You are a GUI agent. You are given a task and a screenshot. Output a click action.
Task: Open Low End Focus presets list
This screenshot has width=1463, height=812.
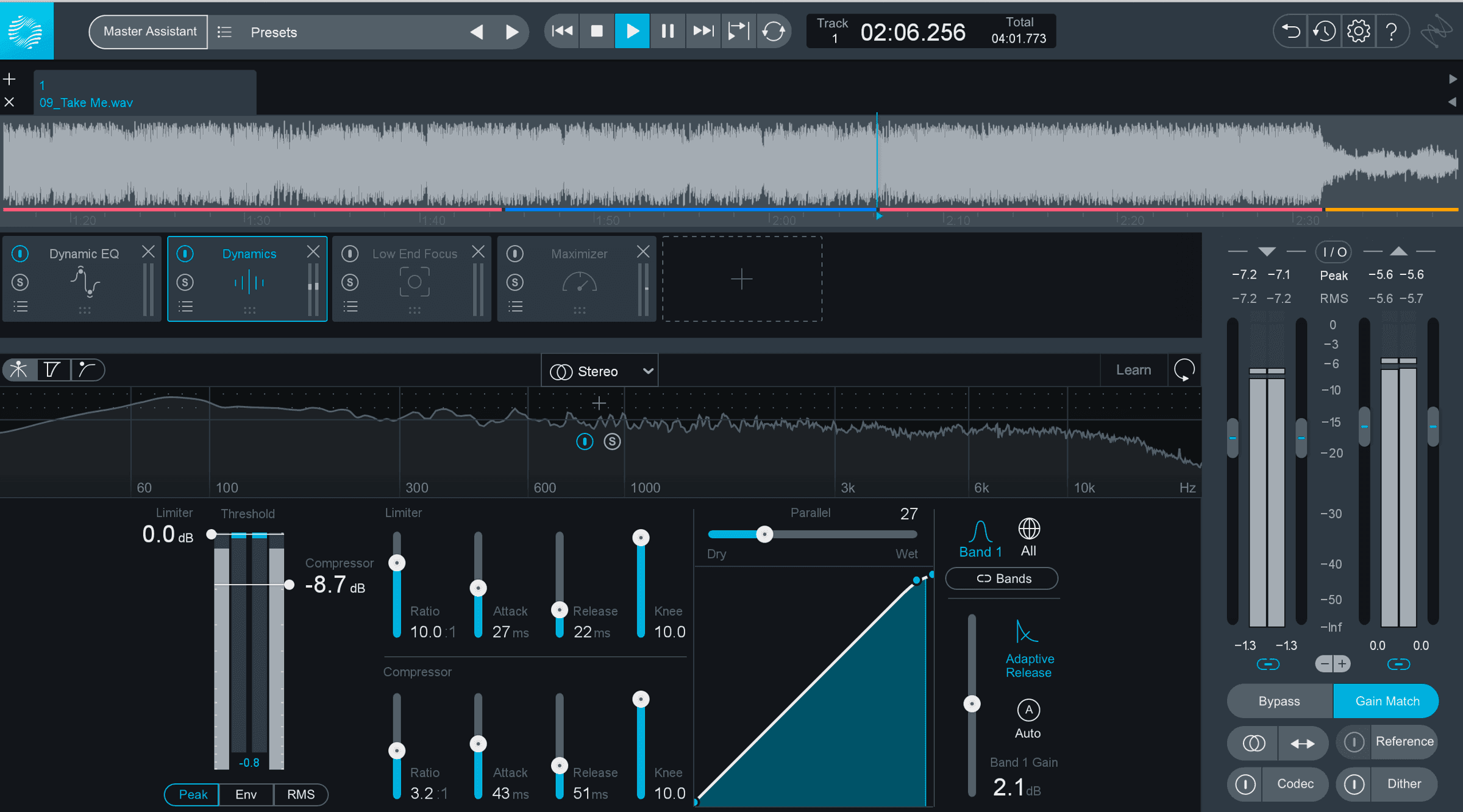tap(350, 307)
